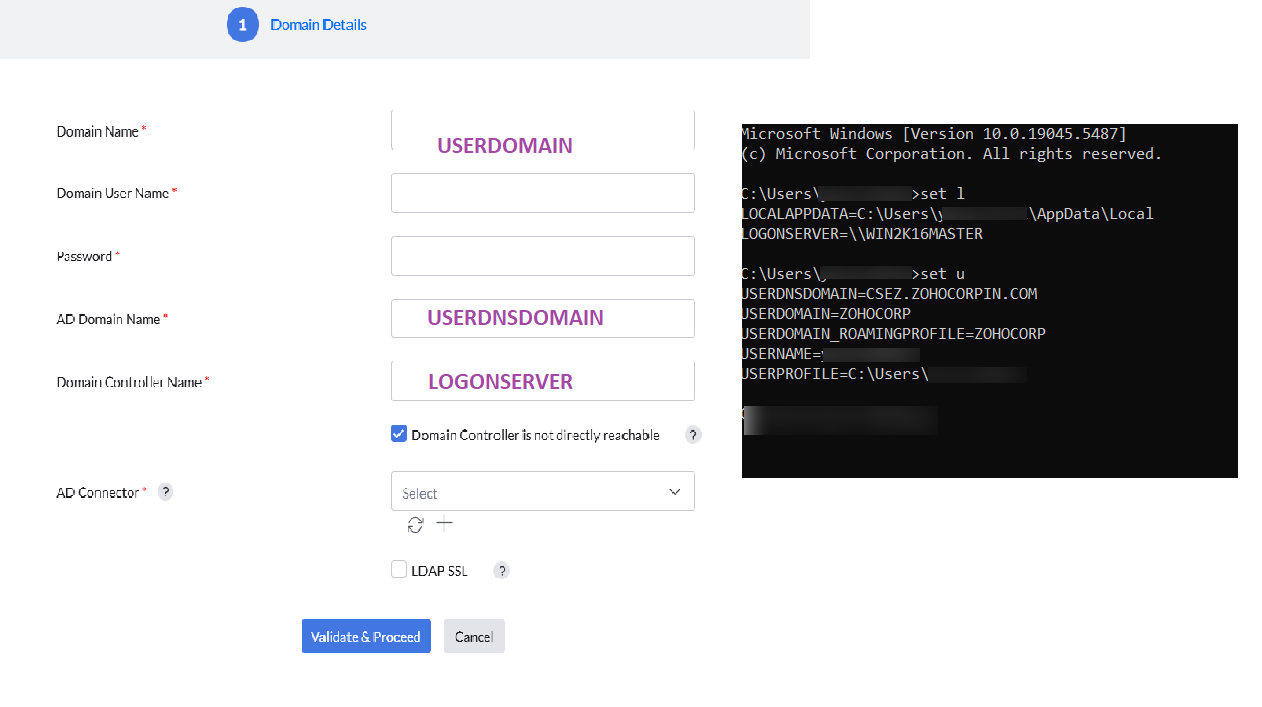This screenshot has height=707, width=1262.
Task: Click the Password input field
Action: pyautogui.click(x=542, y=256)
